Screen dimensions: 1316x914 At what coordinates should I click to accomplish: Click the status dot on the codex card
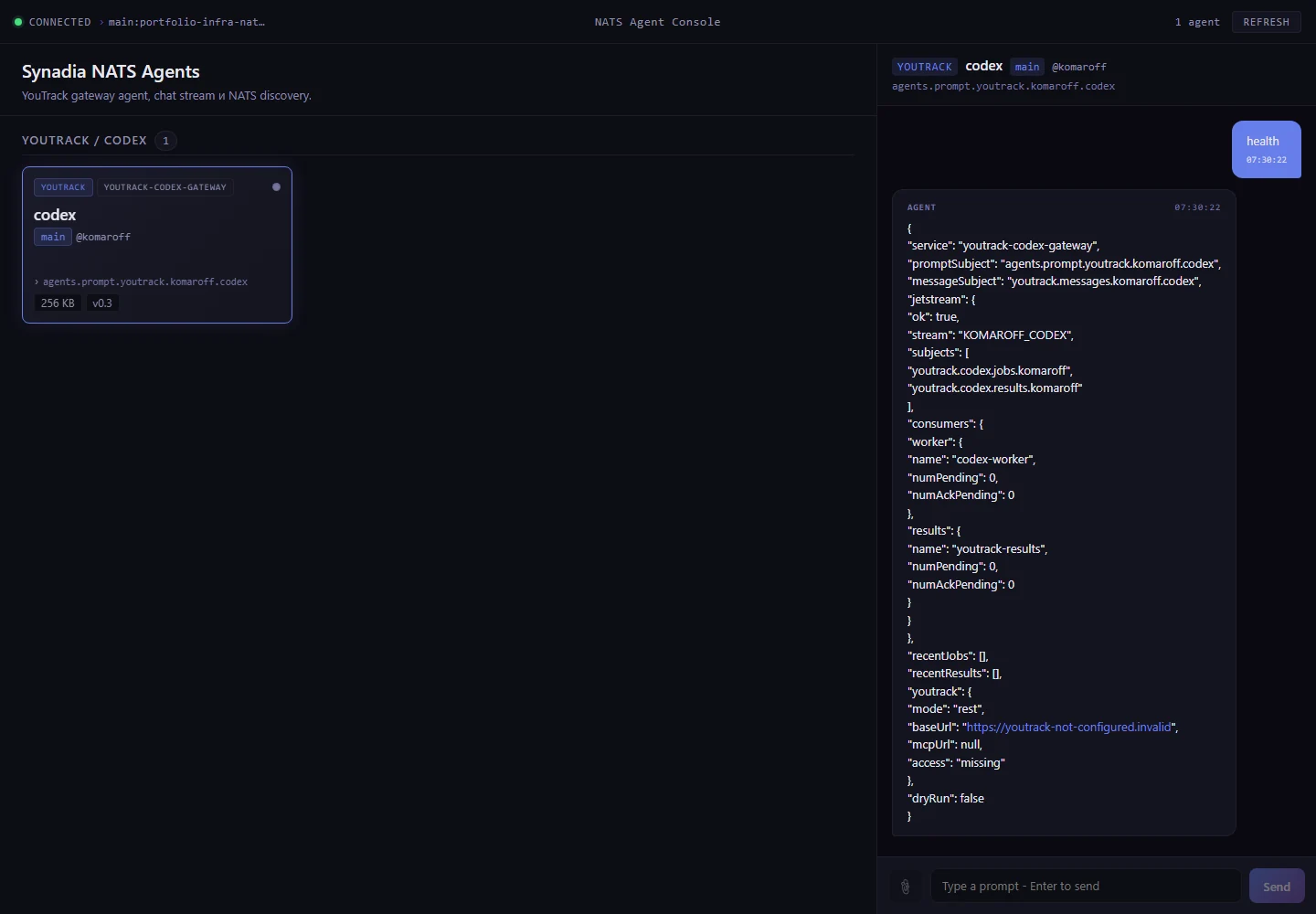tap(276, 187)
